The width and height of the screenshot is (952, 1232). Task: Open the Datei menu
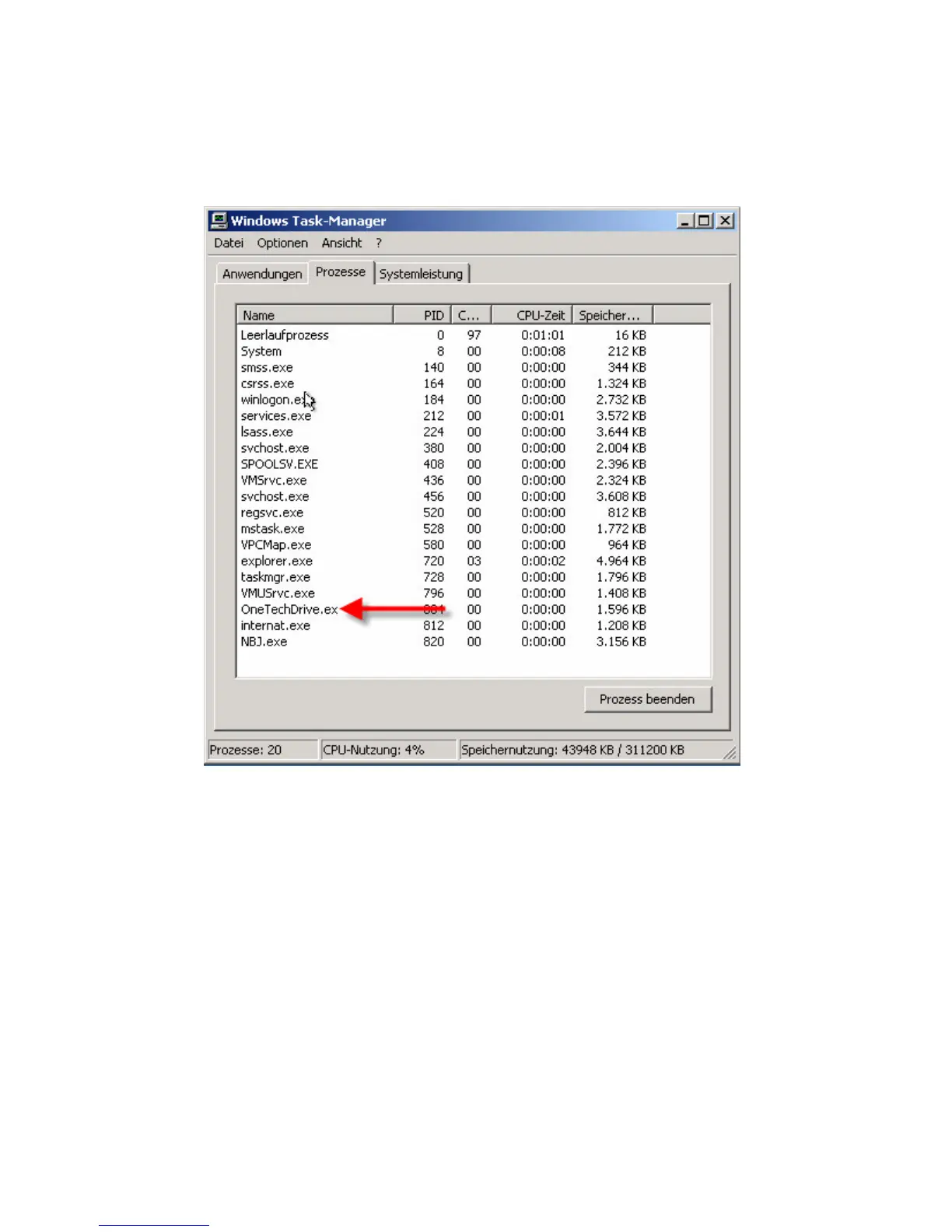coord(229,243)
